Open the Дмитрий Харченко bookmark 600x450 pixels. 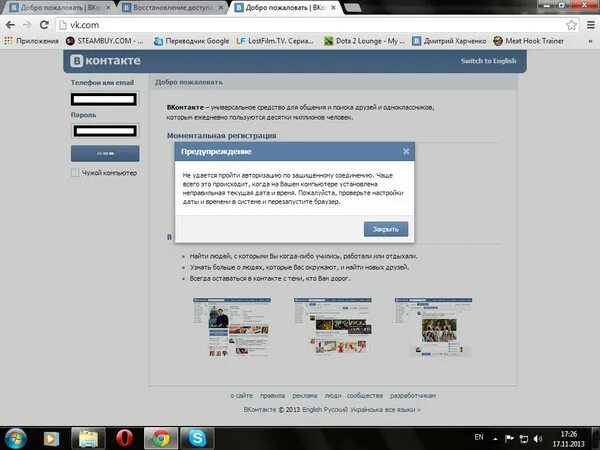pyautogui.click(x=449, y=41)
